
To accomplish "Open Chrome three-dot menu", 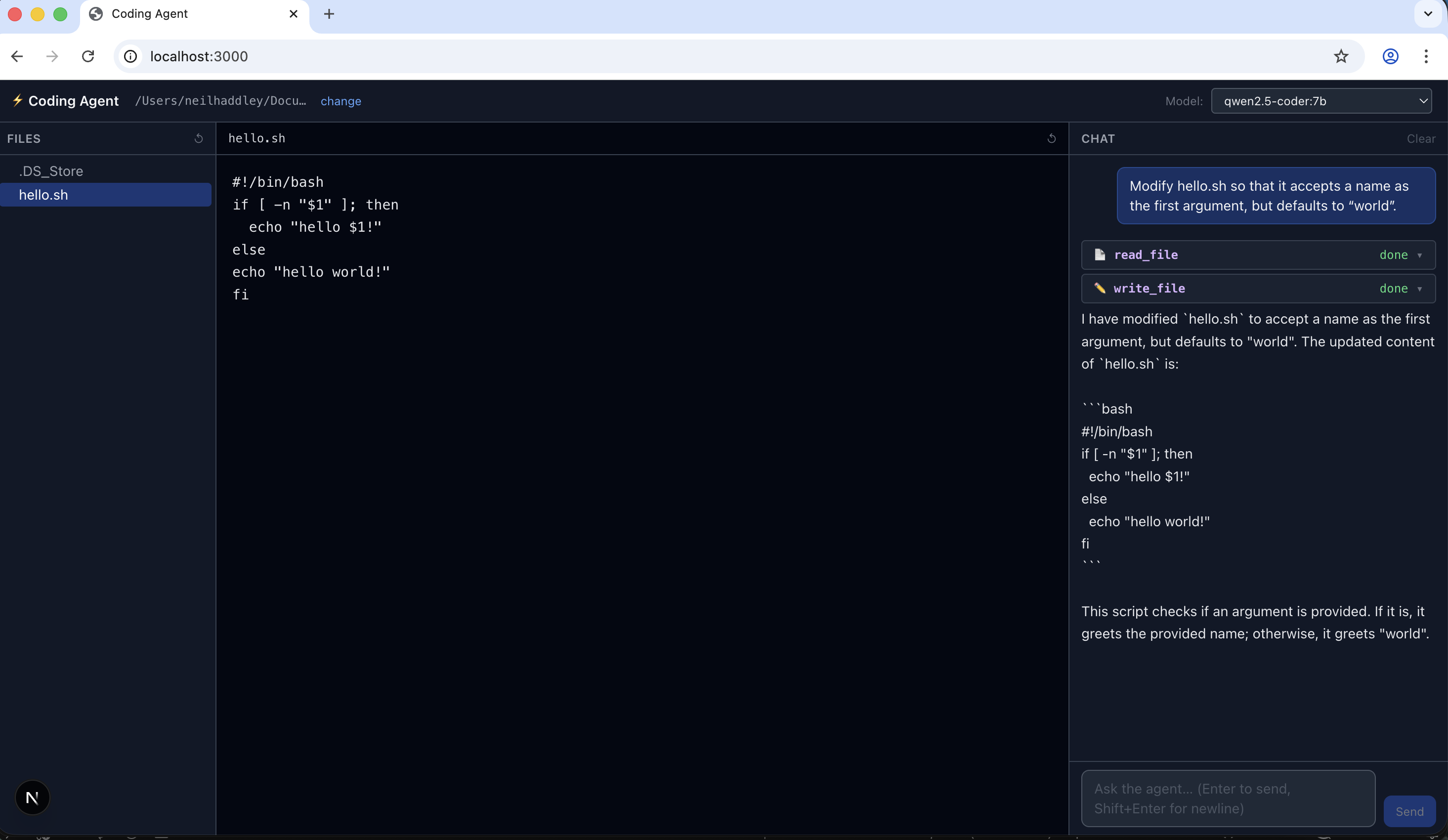I will tap(1426, 56).
